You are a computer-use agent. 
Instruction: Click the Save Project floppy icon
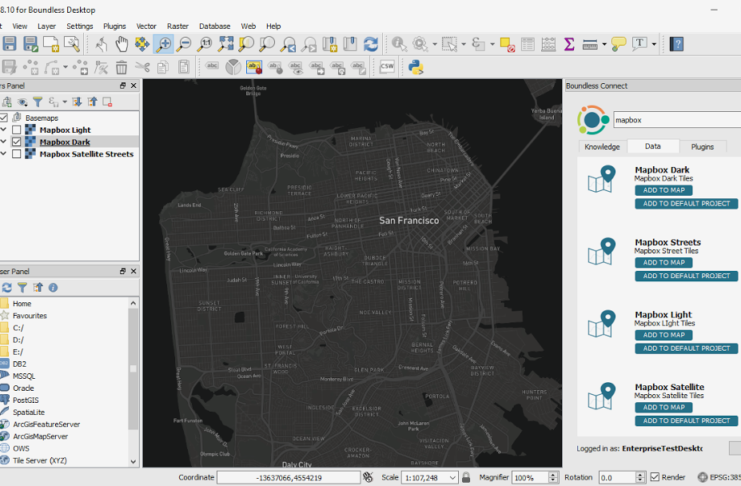click(9, 44)
